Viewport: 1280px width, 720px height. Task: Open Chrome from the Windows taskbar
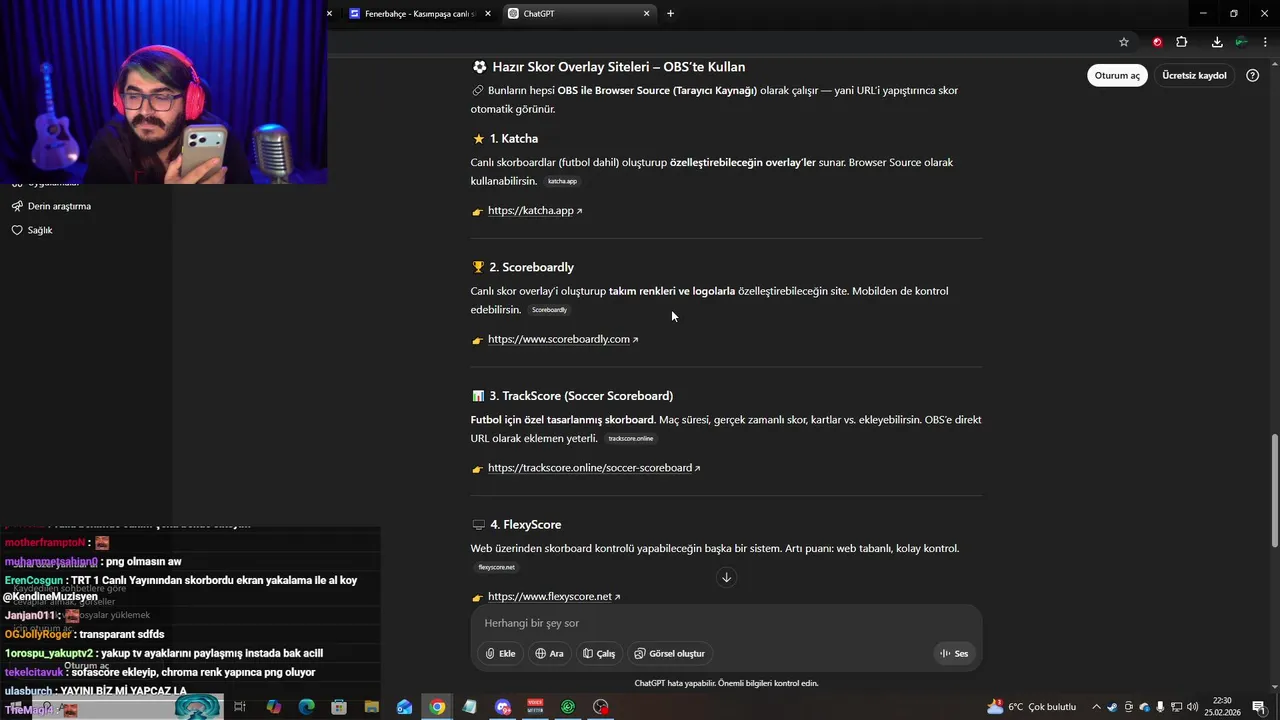(437, 707)
